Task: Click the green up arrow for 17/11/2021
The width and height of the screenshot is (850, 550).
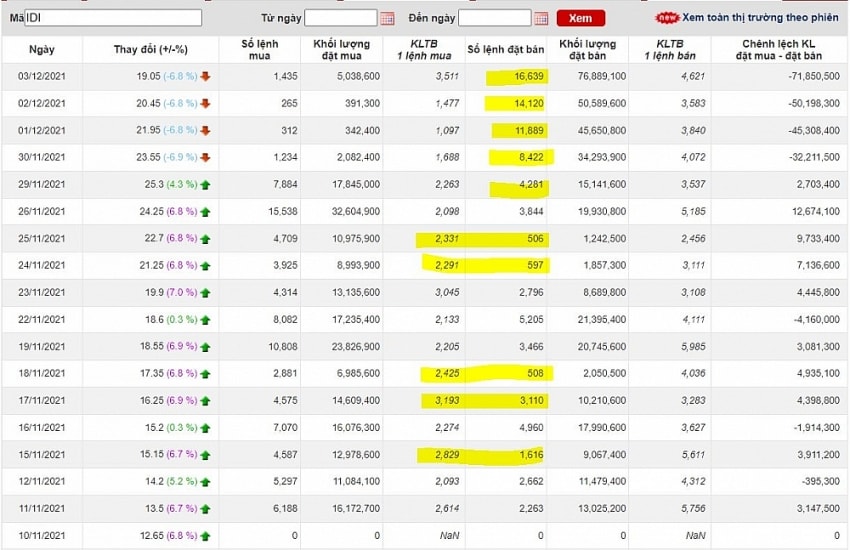Action: pyautogui.click(x=205, y=401)
